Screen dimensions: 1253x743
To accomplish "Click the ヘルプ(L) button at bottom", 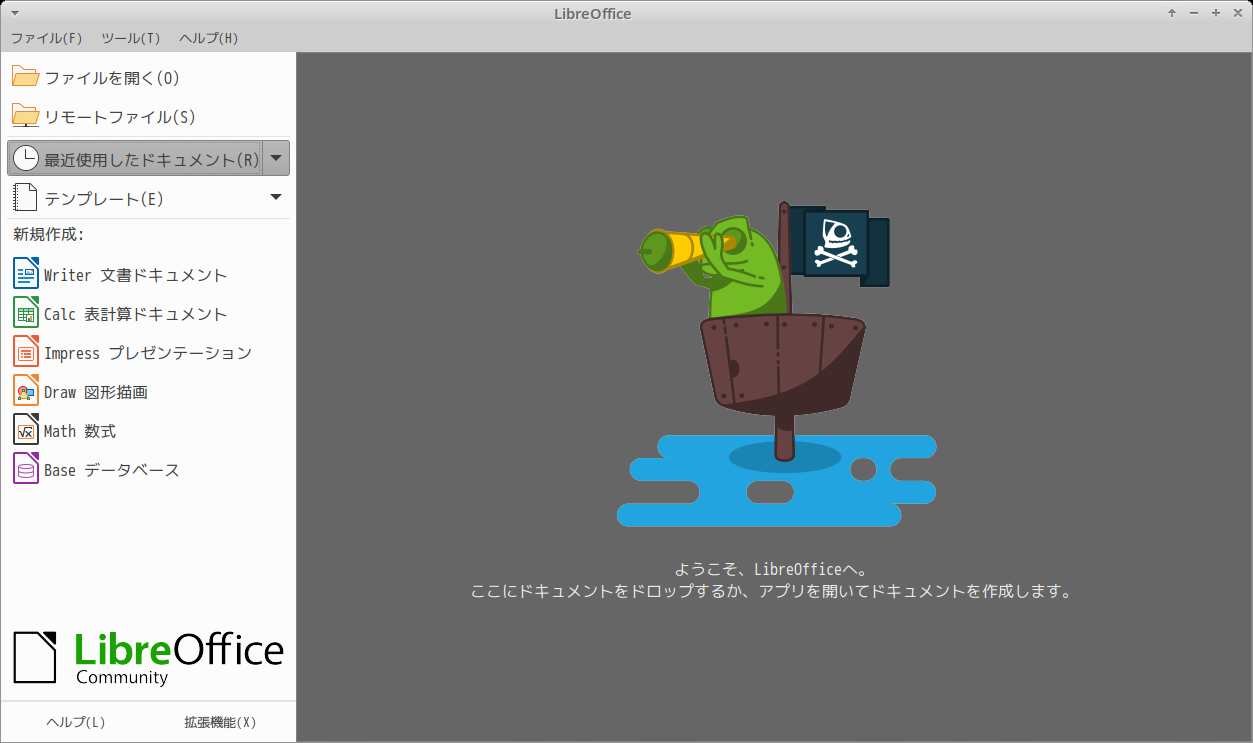I will click(x=76, y=722).
